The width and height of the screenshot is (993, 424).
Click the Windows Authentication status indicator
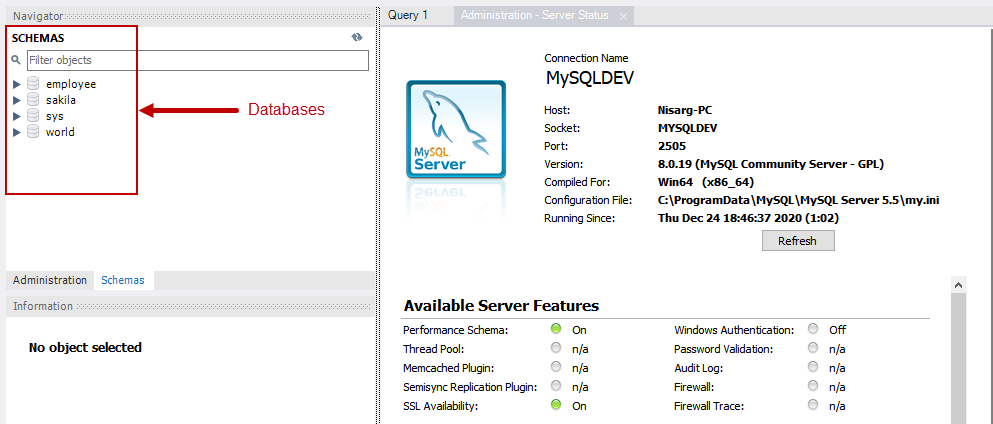(813, 329)
